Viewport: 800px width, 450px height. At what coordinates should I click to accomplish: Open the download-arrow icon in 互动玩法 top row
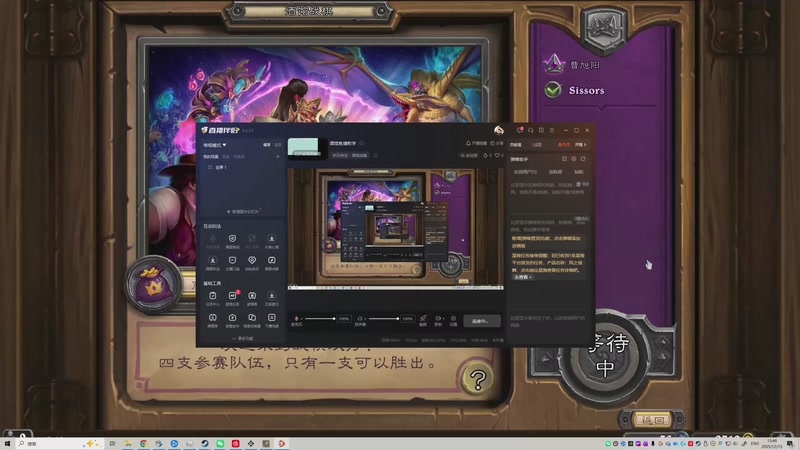click(x=271, y=240)
